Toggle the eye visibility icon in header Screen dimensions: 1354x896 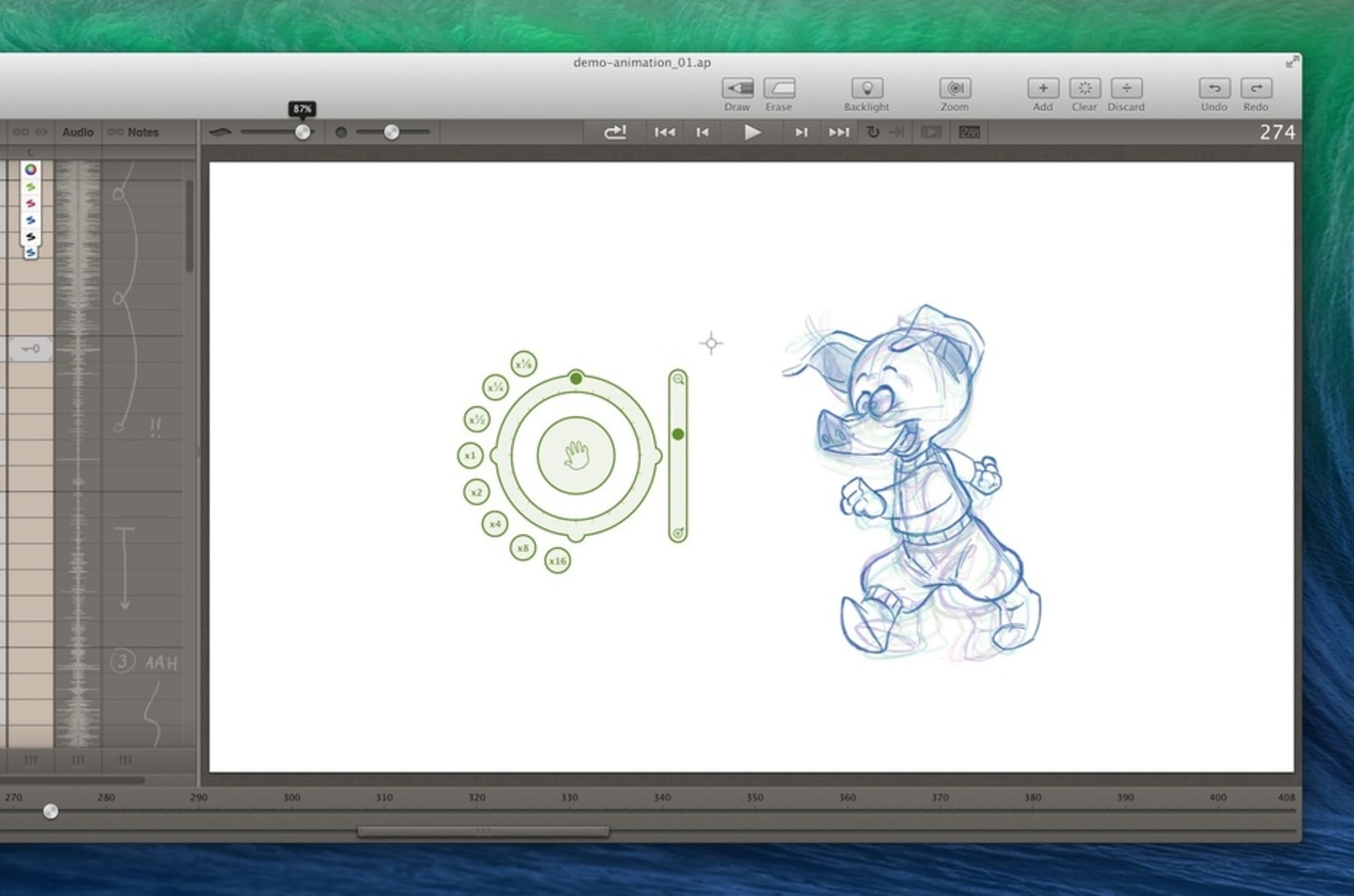(x=41, y=132)
